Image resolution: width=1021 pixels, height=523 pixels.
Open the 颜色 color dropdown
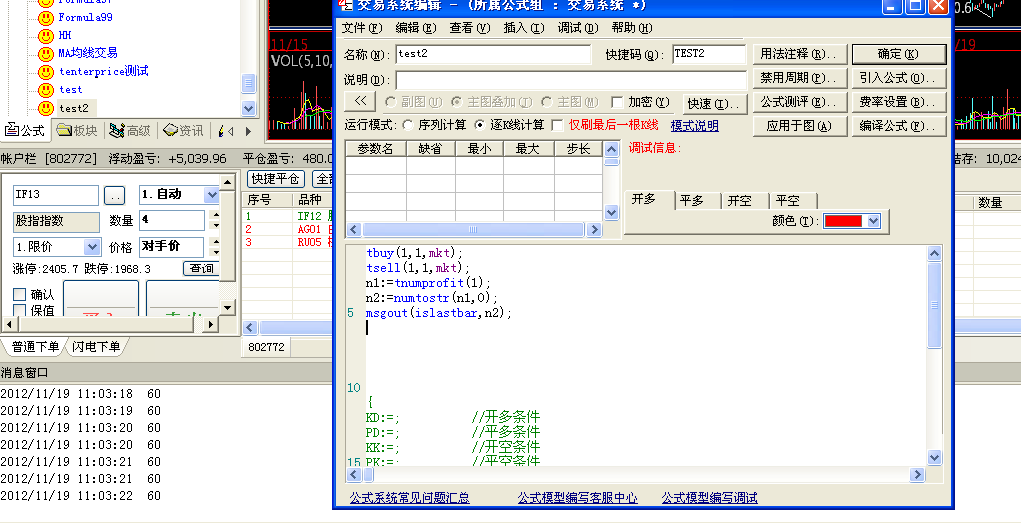(873, 221)
